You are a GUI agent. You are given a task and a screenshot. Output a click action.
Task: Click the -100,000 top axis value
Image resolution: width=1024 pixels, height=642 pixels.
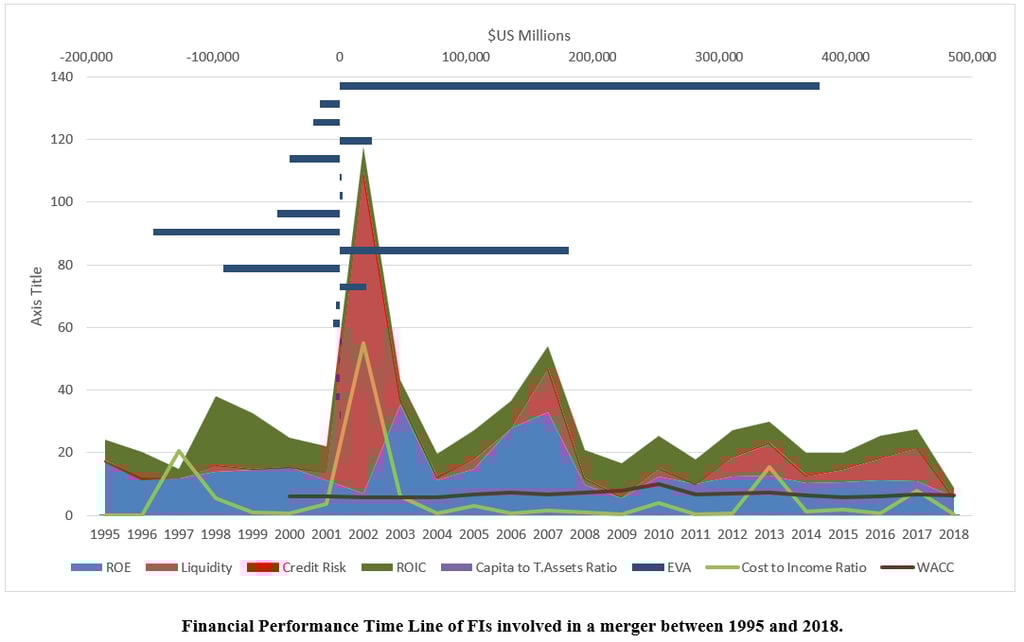click(x=213, y=57)
